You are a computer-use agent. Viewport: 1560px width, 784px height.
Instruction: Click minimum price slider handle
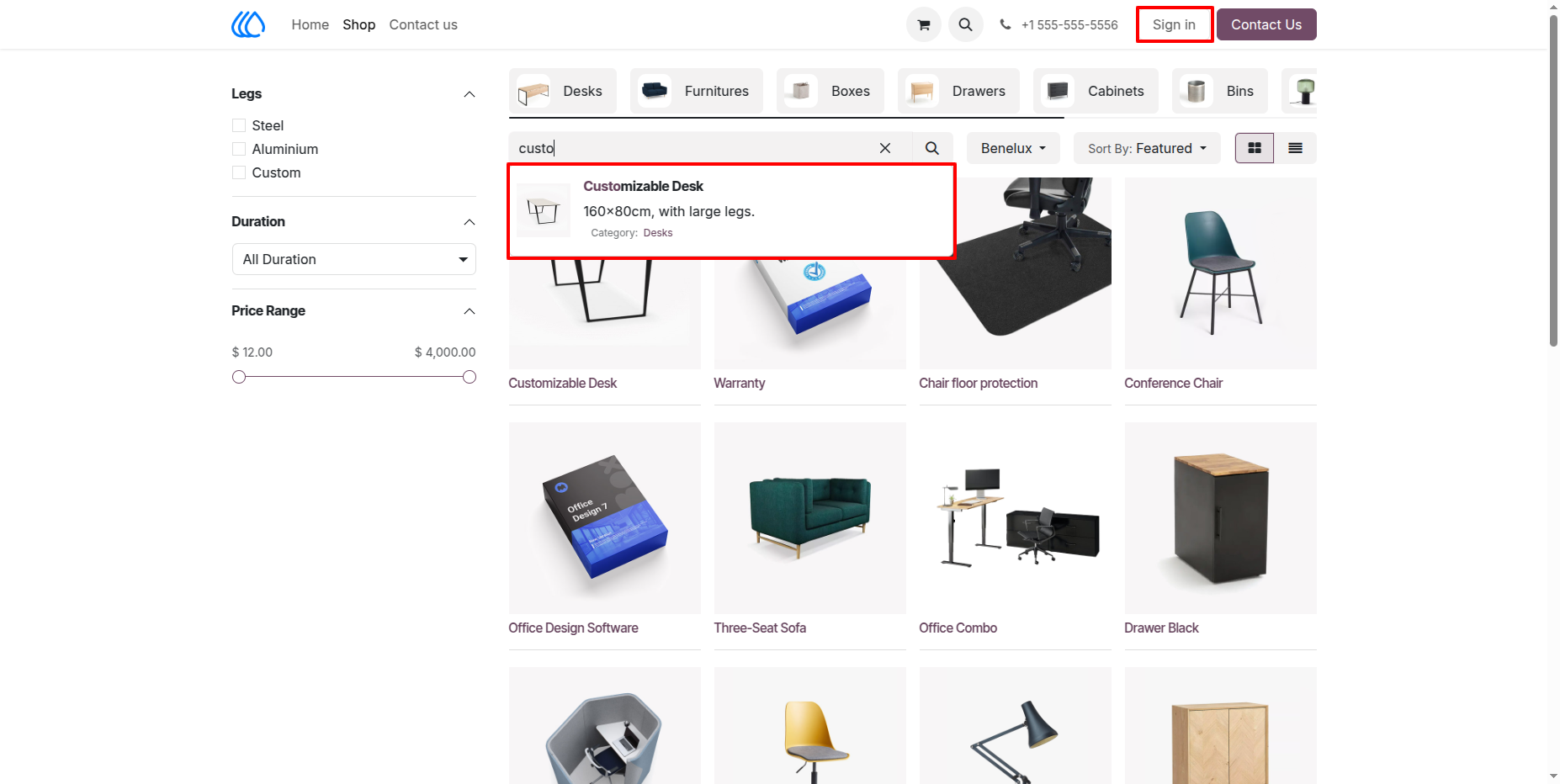[x=239, y=377]
